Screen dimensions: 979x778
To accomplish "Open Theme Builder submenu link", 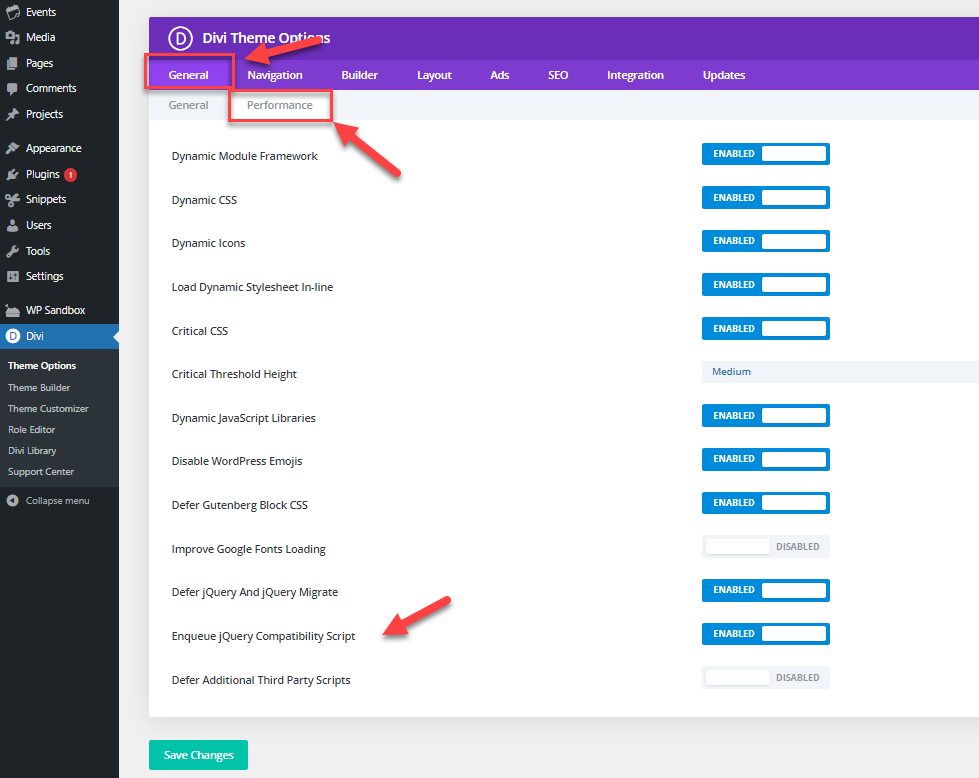I will tap(39, 388).
